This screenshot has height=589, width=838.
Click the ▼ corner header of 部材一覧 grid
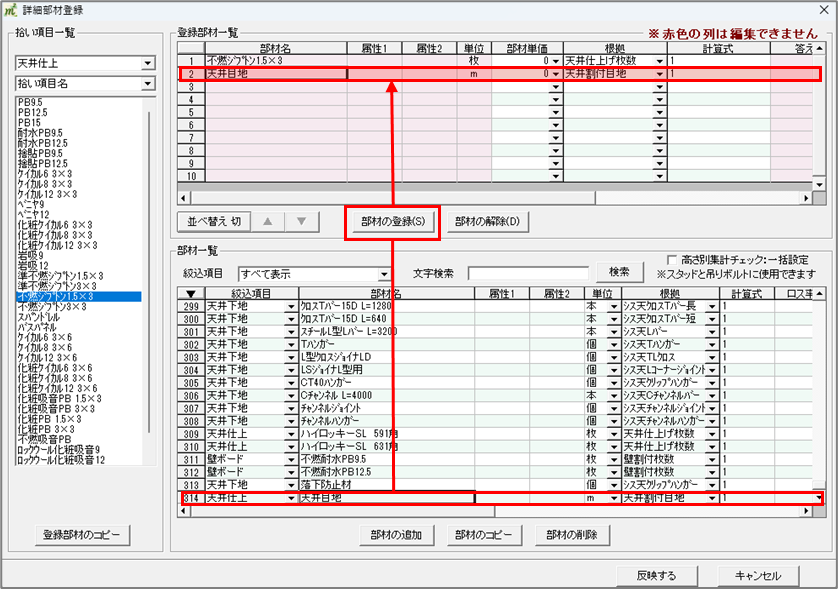click(x=190, y=293)
